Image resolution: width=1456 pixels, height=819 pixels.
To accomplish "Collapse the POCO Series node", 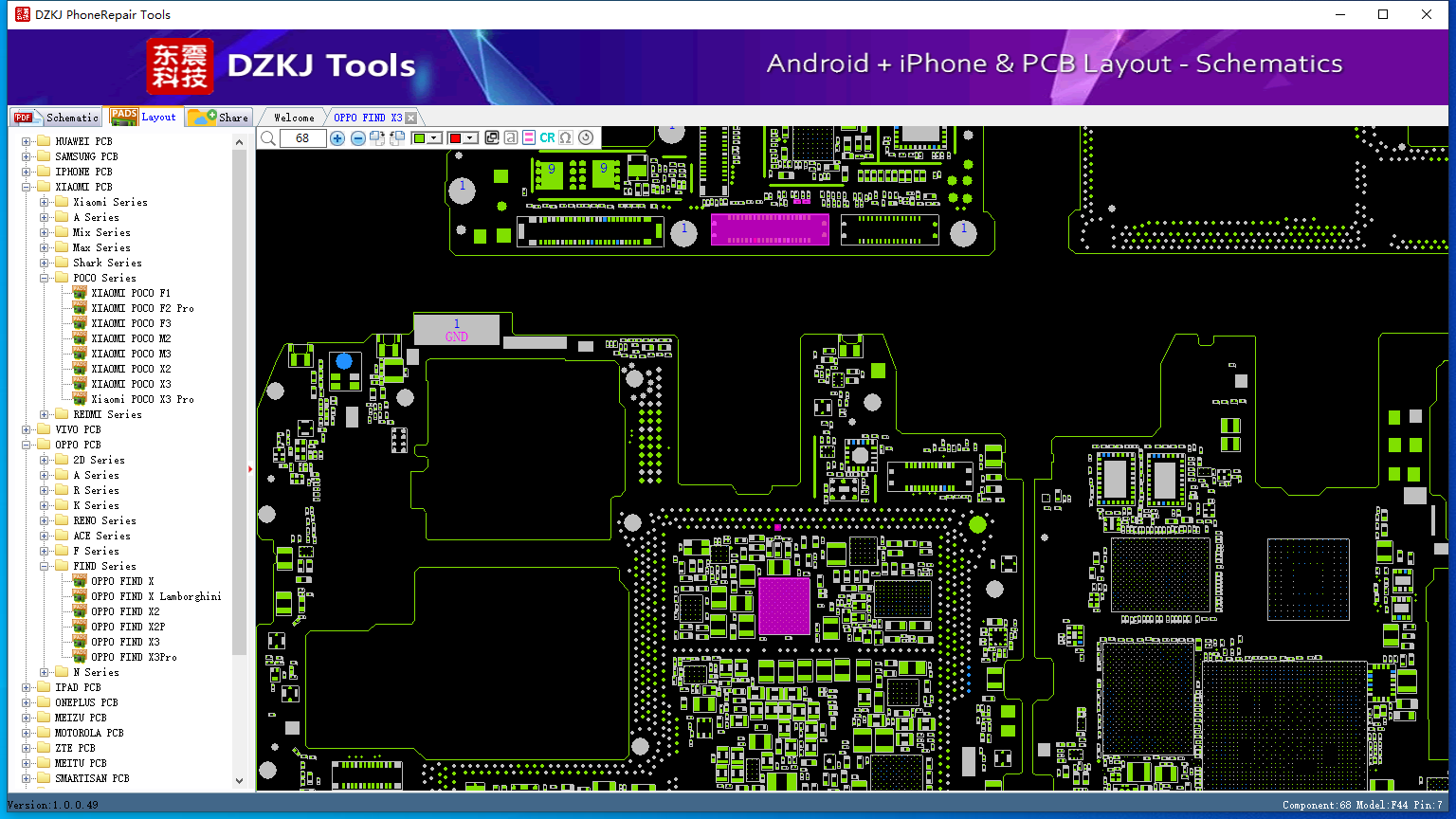I will coord(45,278).
